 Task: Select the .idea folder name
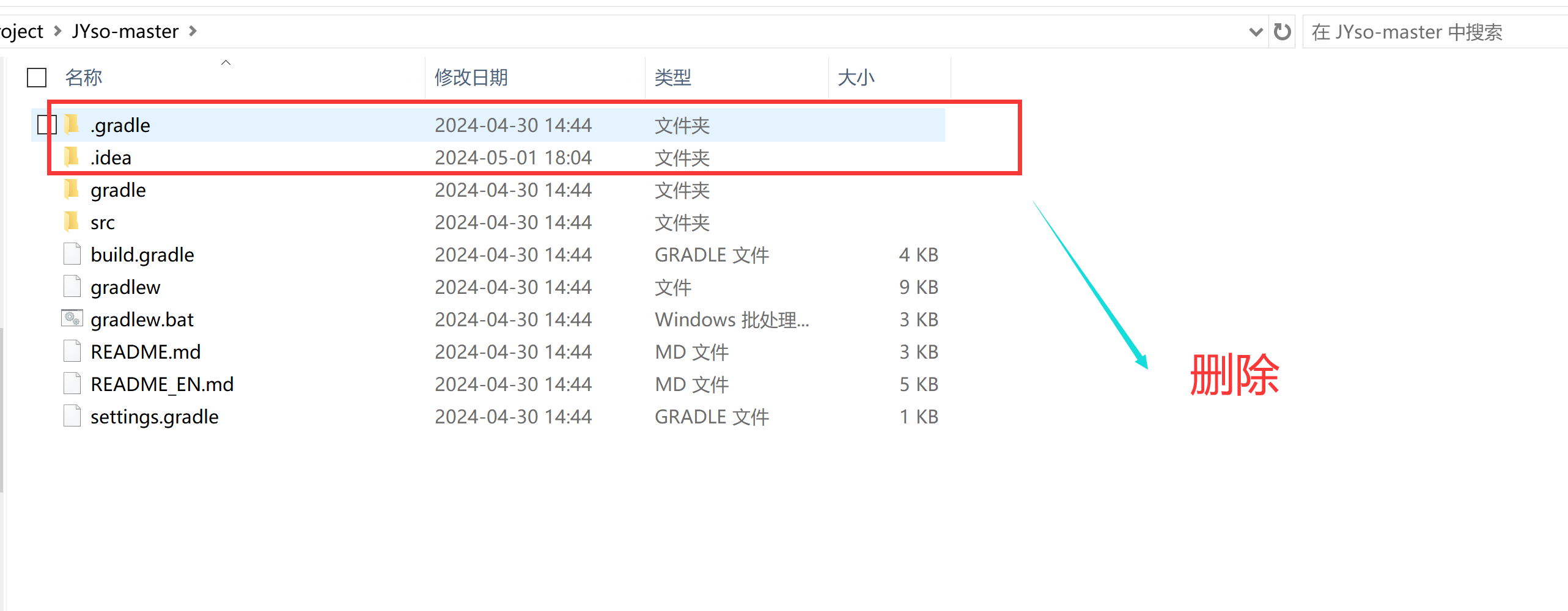[x=111, y=158]
